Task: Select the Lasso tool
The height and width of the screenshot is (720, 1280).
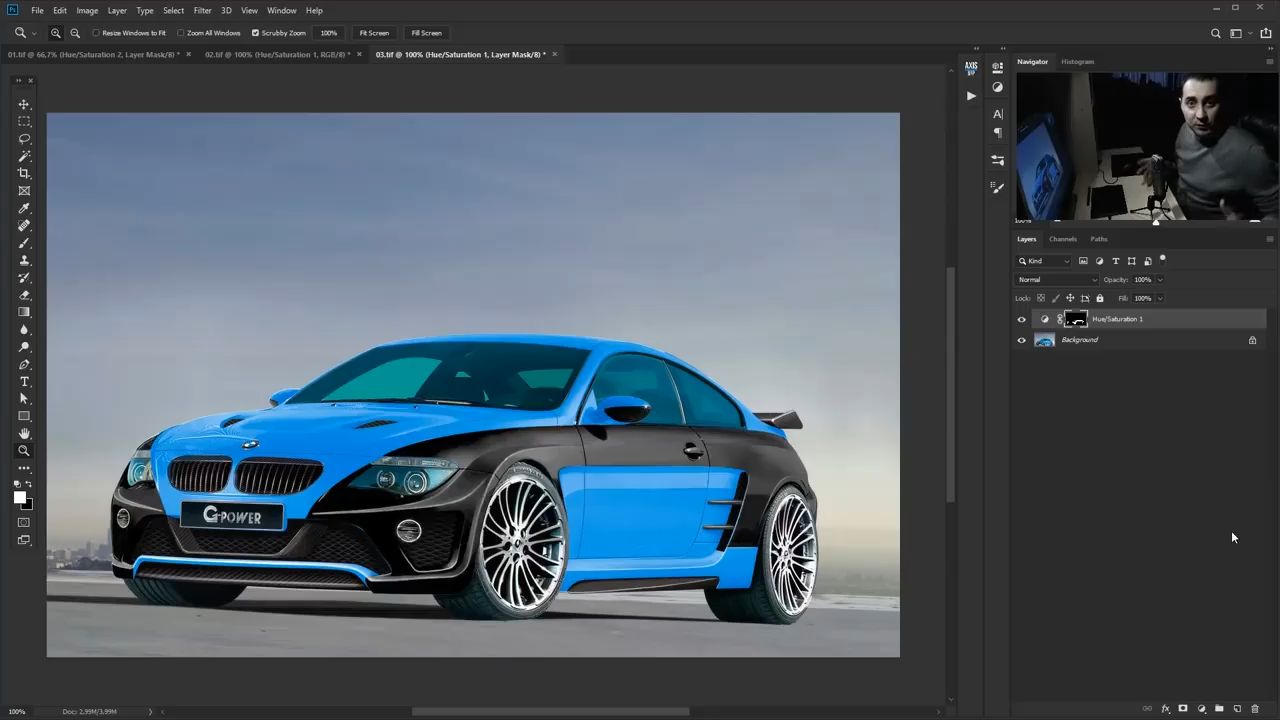Action: 24,139
